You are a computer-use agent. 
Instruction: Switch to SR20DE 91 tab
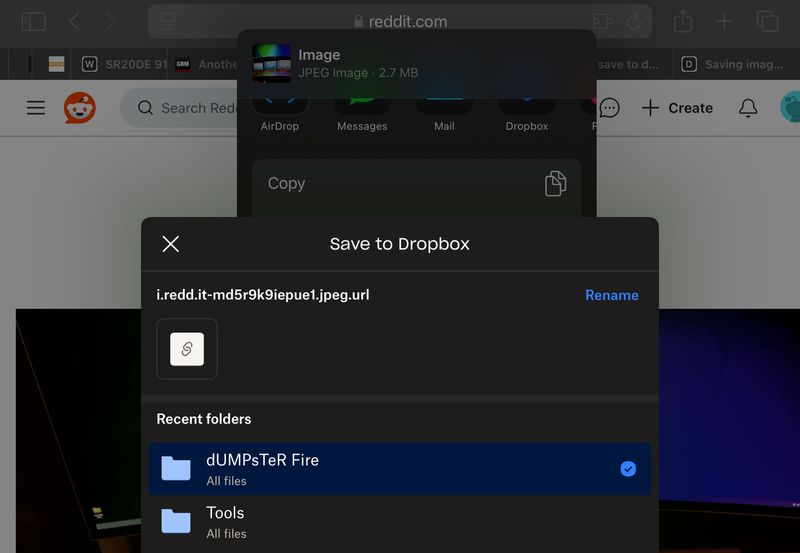pos(124,64)
